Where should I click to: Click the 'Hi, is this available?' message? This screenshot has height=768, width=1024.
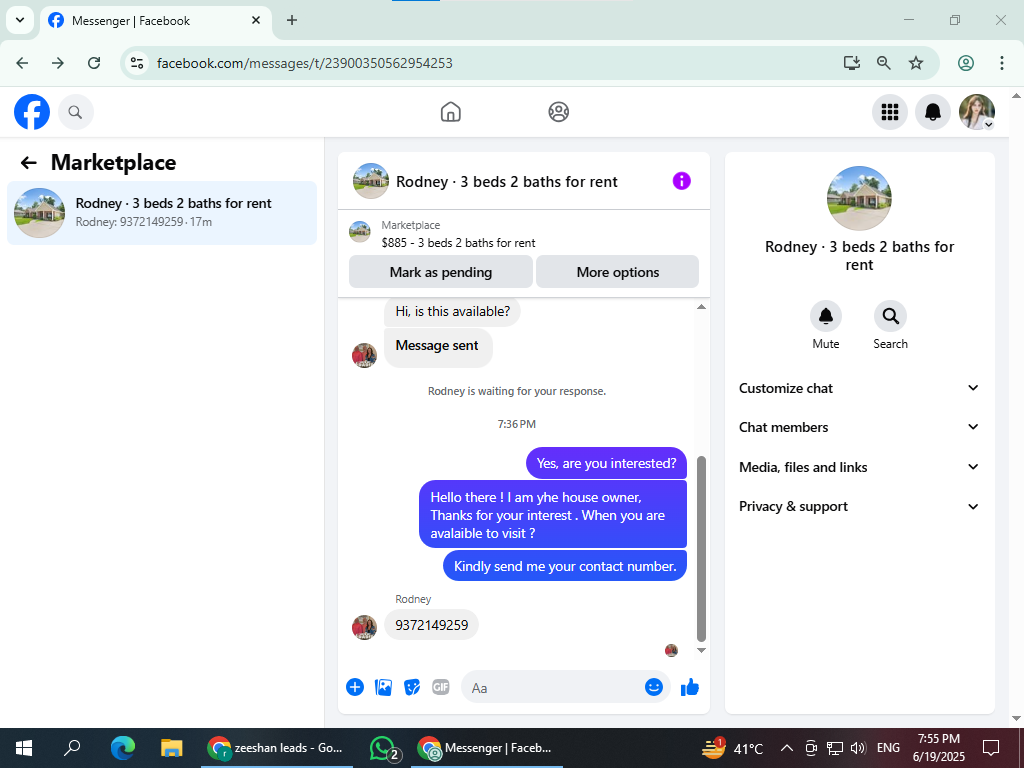pyautogui.click(x=452, y=312)
